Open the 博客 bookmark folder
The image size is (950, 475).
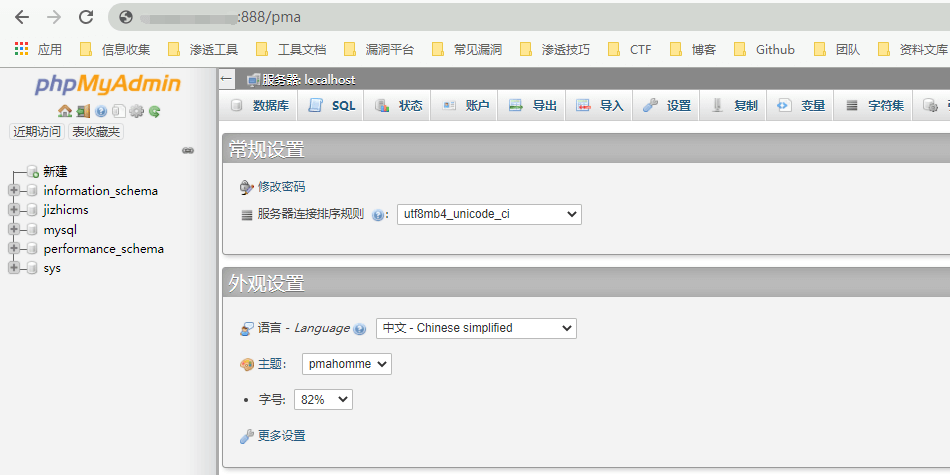693,50
